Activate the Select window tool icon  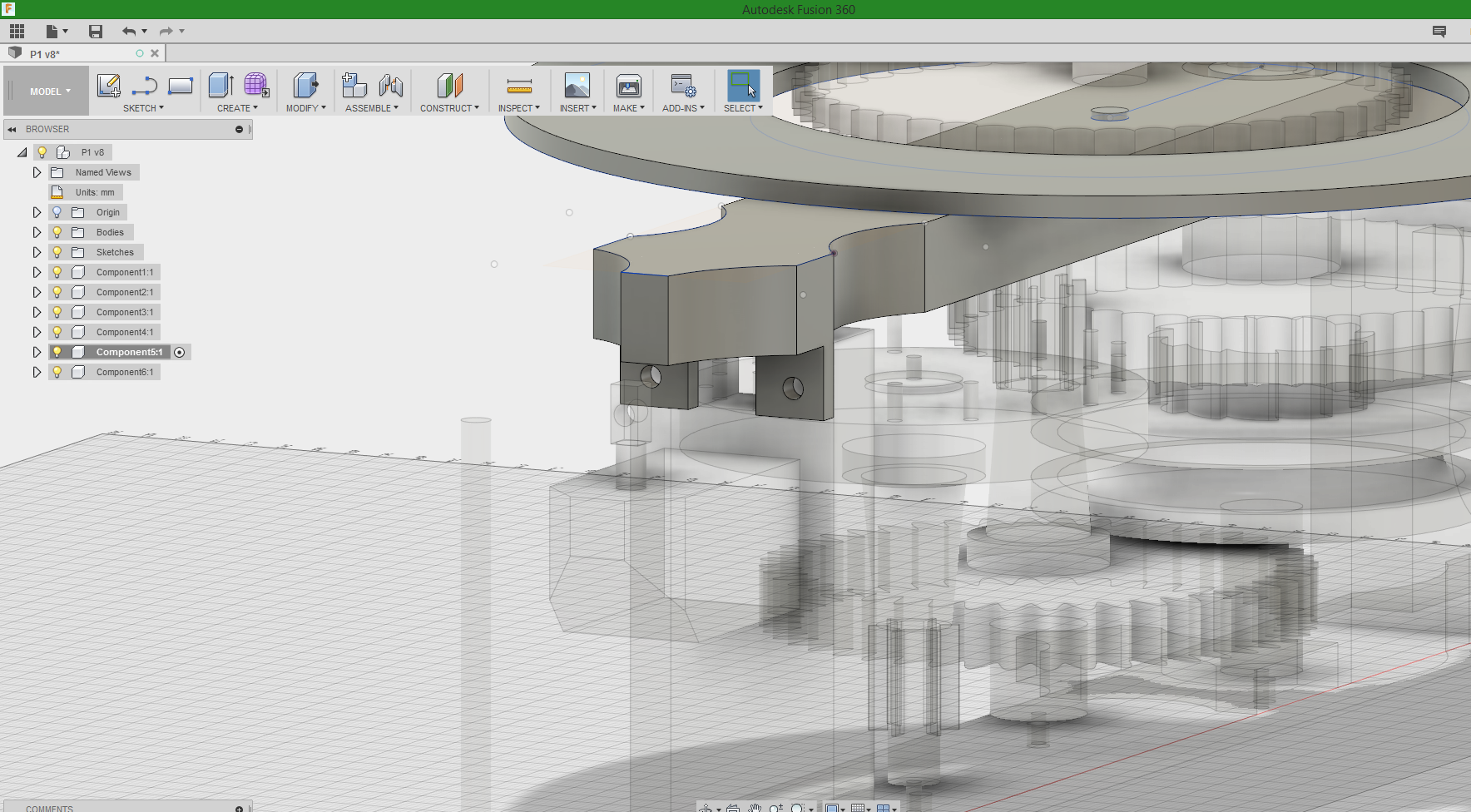743,86
